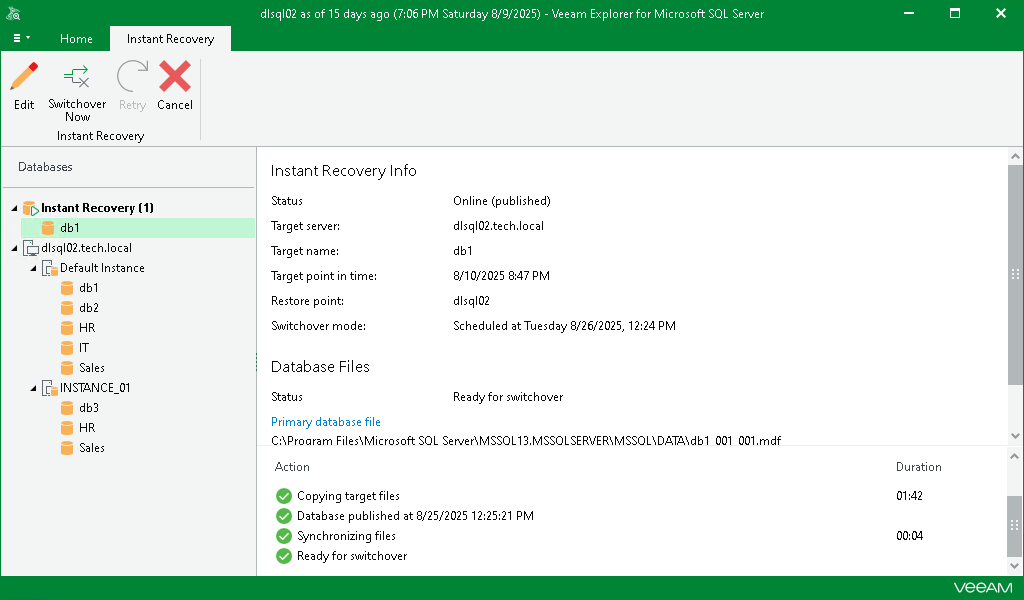Collapse the INSTANCE_01 node
The height and width of the screenshot is (600, 1024).
pyautogui.click(x=33, y=388)
